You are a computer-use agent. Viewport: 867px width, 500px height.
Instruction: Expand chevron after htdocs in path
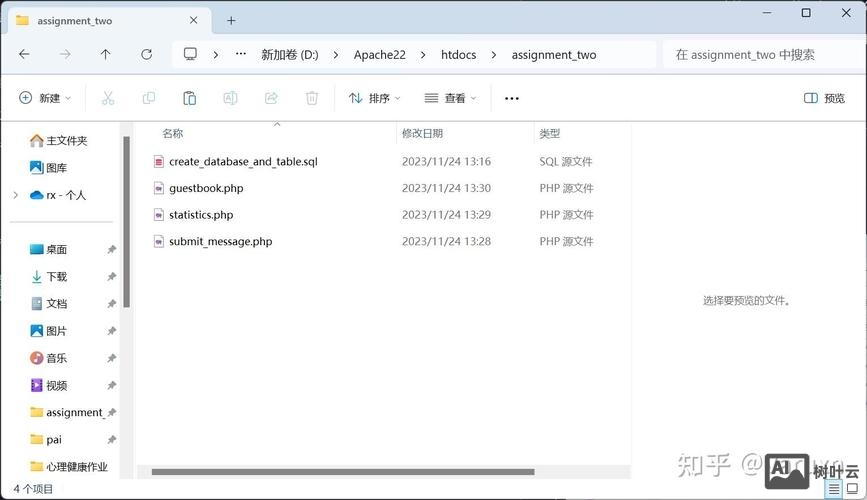tap(494, 55)
